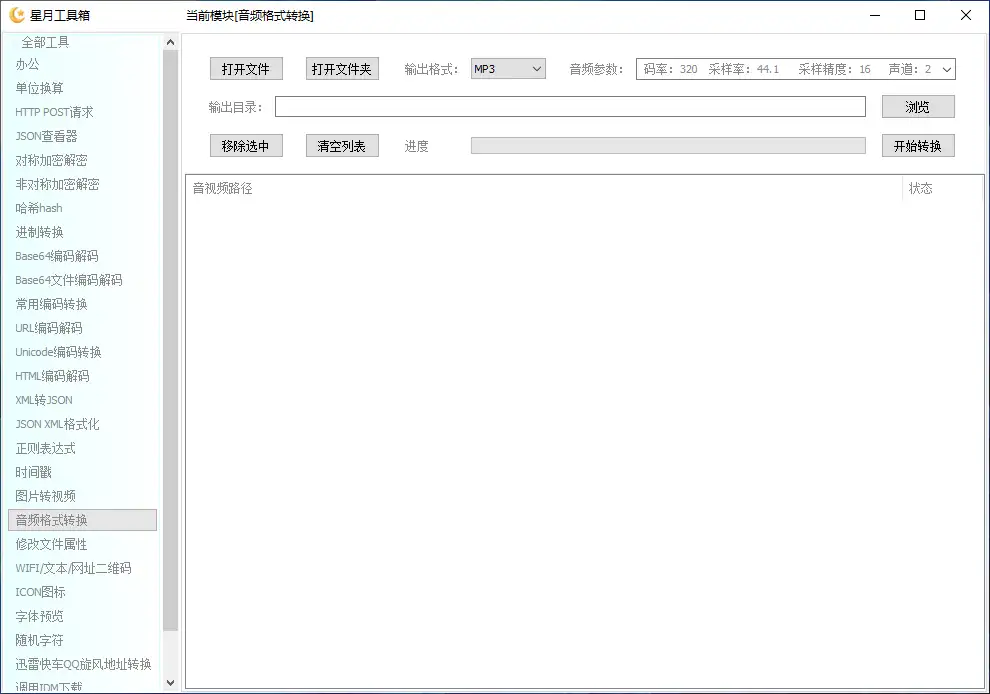Click the 清空列表 button
Viewport: 990px width, 694px height.
342,146
